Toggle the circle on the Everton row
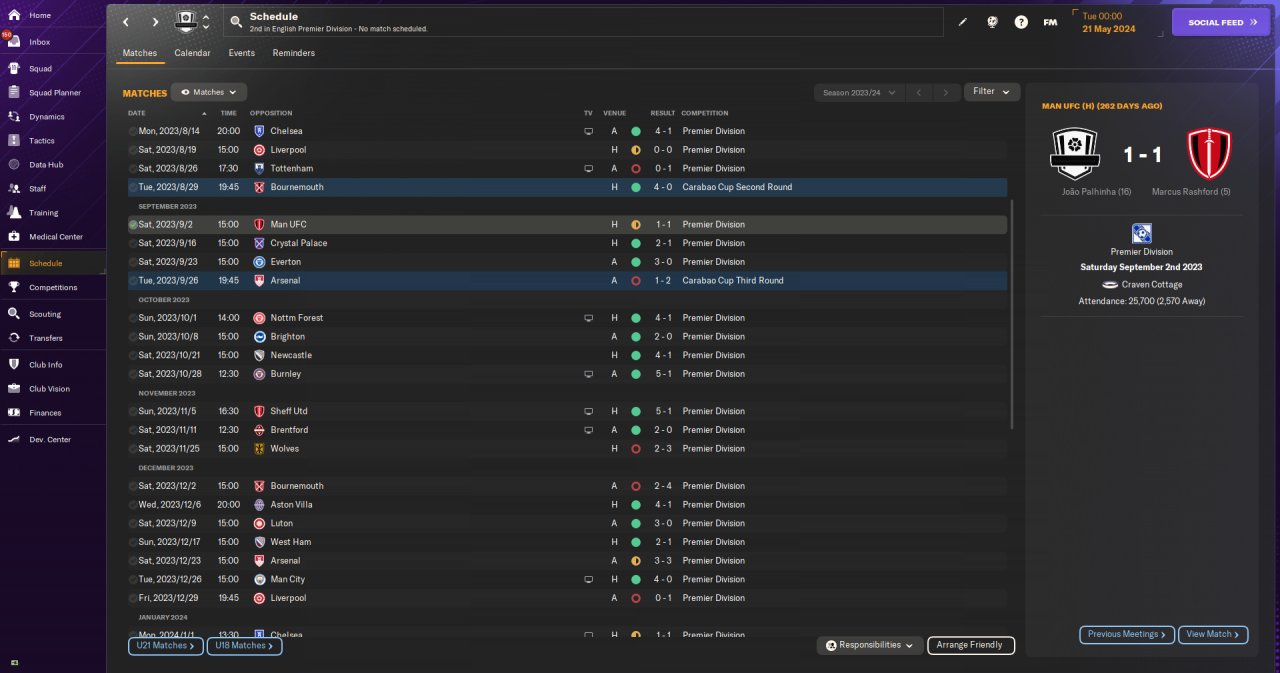The width and height of the screenshot is (1280, 673). pos(133,262)
